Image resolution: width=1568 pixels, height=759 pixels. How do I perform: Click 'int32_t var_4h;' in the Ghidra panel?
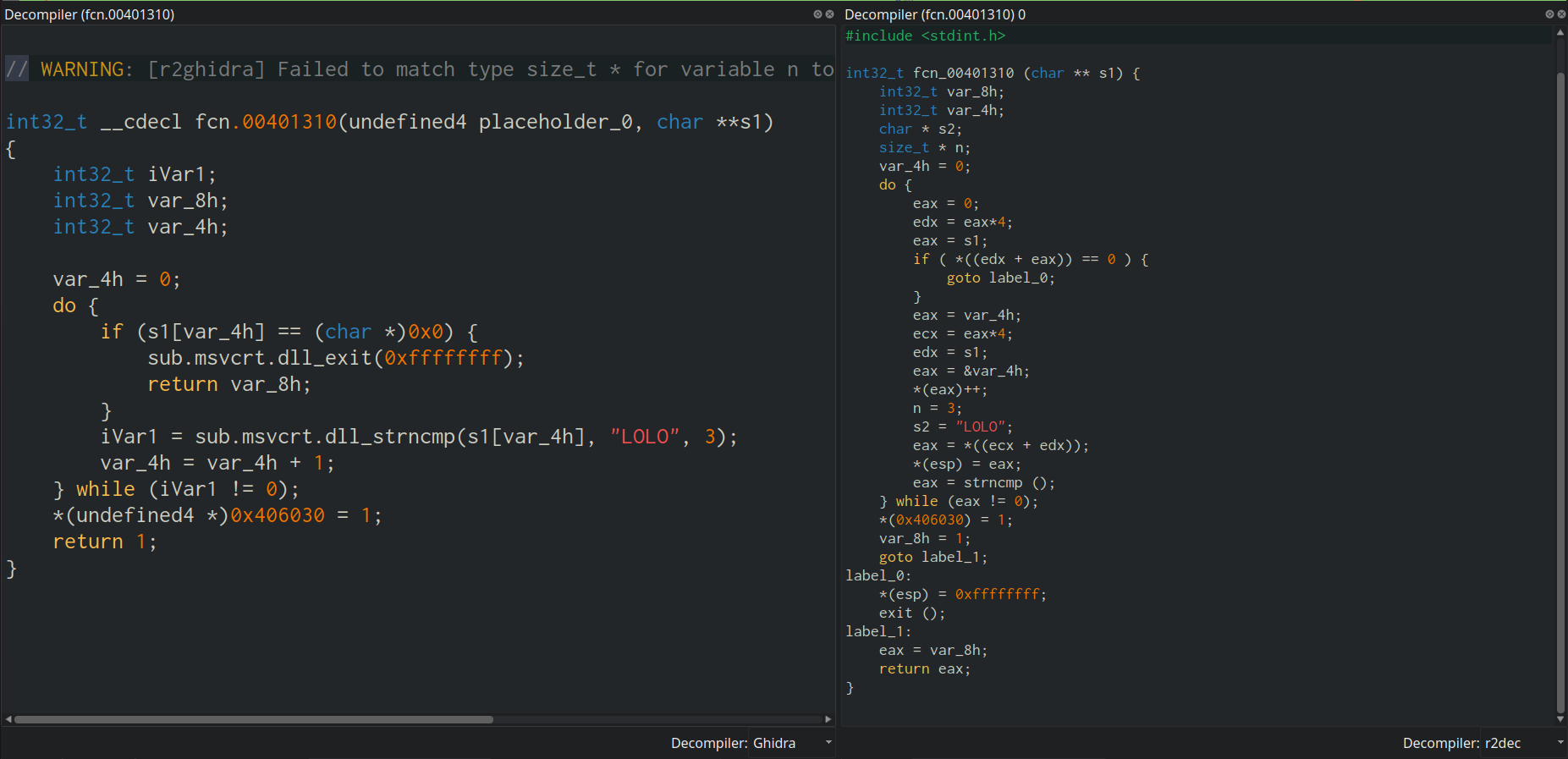(140, 227)
